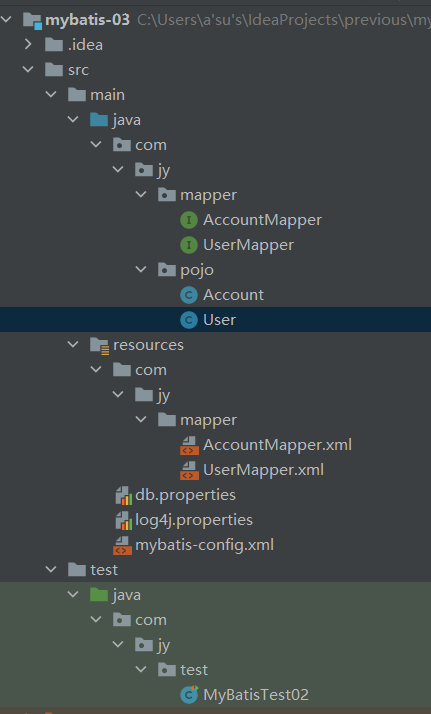Collapse the mybatis-03 project root node
This screenshot has height=714, width=431.
(x=6, y=20)
